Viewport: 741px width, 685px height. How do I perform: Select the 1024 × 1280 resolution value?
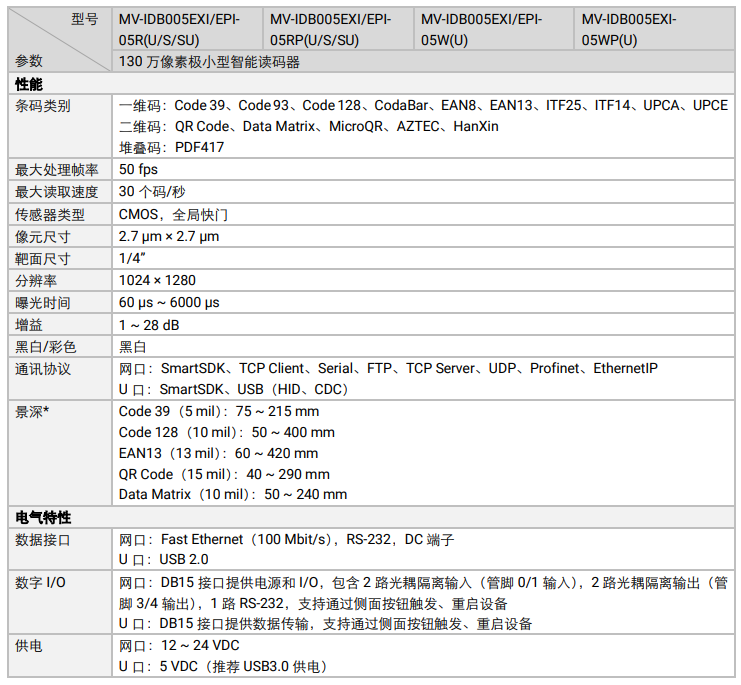point(157,280)
